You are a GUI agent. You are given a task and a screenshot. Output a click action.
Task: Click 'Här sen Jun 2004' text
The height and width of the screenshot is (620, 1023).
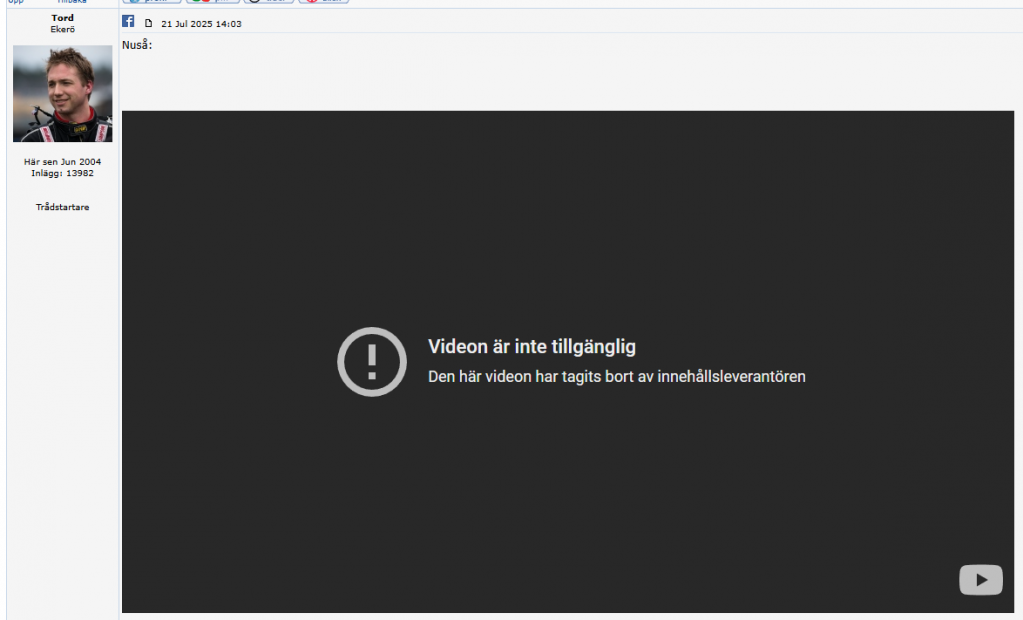tap(63, 161)
